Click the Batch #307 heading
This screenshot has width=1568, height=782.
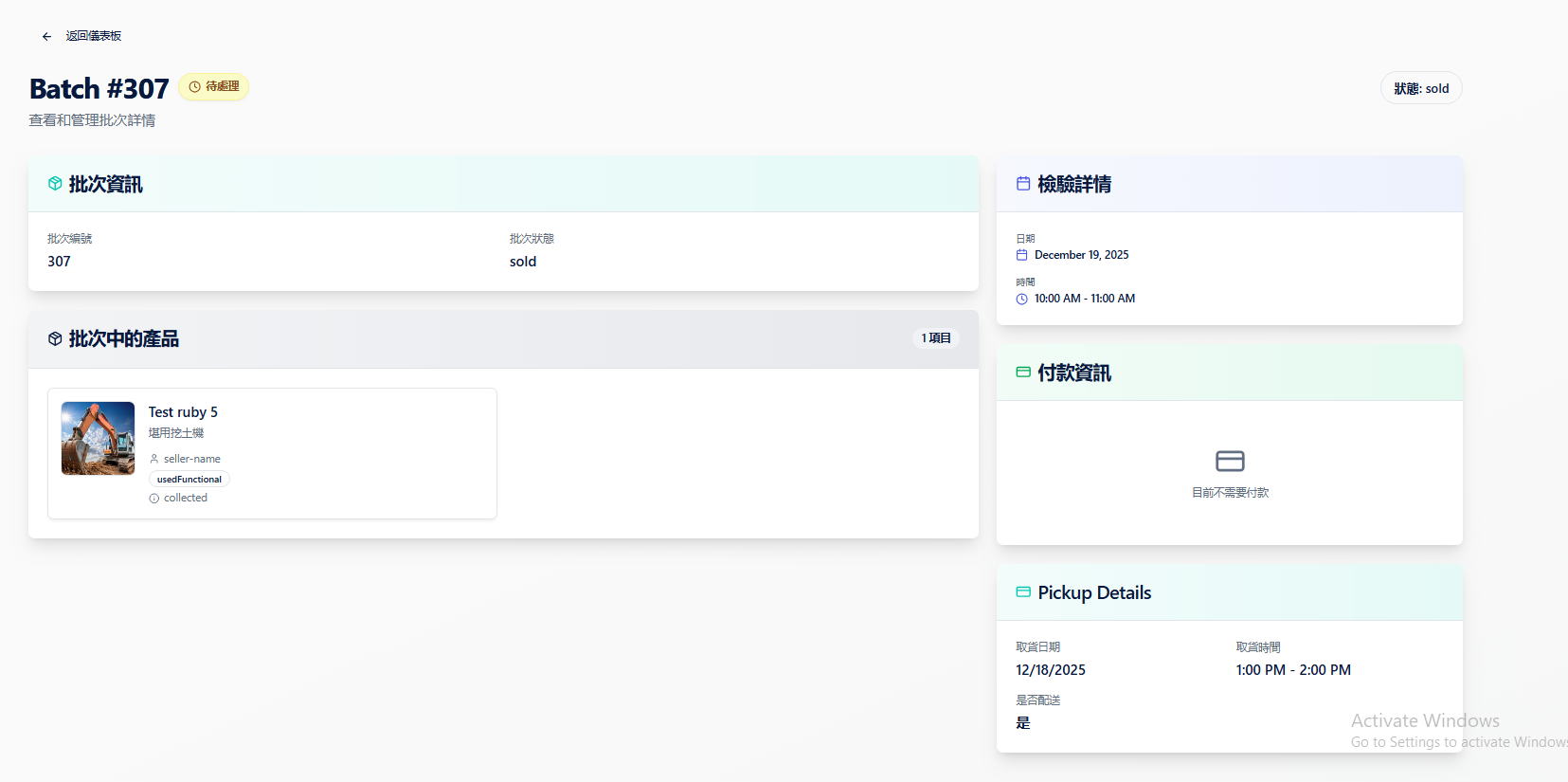click(99, 88)
